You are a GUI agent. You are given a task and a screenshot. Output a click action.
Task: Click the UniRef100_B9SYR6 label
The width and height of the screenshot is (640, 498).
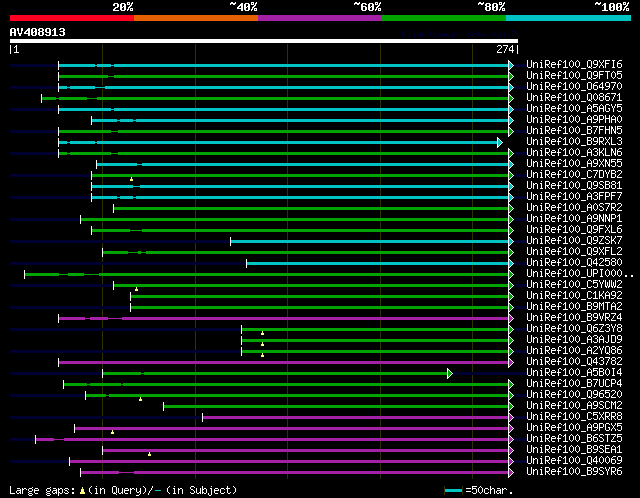(x=574, y=472)
